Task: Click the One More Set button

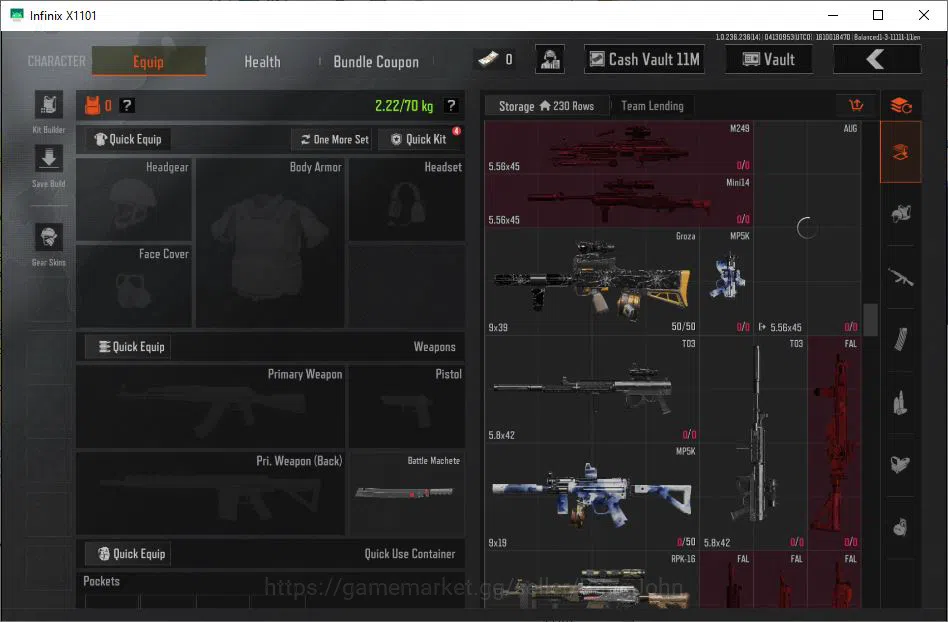Action: click(x=334, y=140)
